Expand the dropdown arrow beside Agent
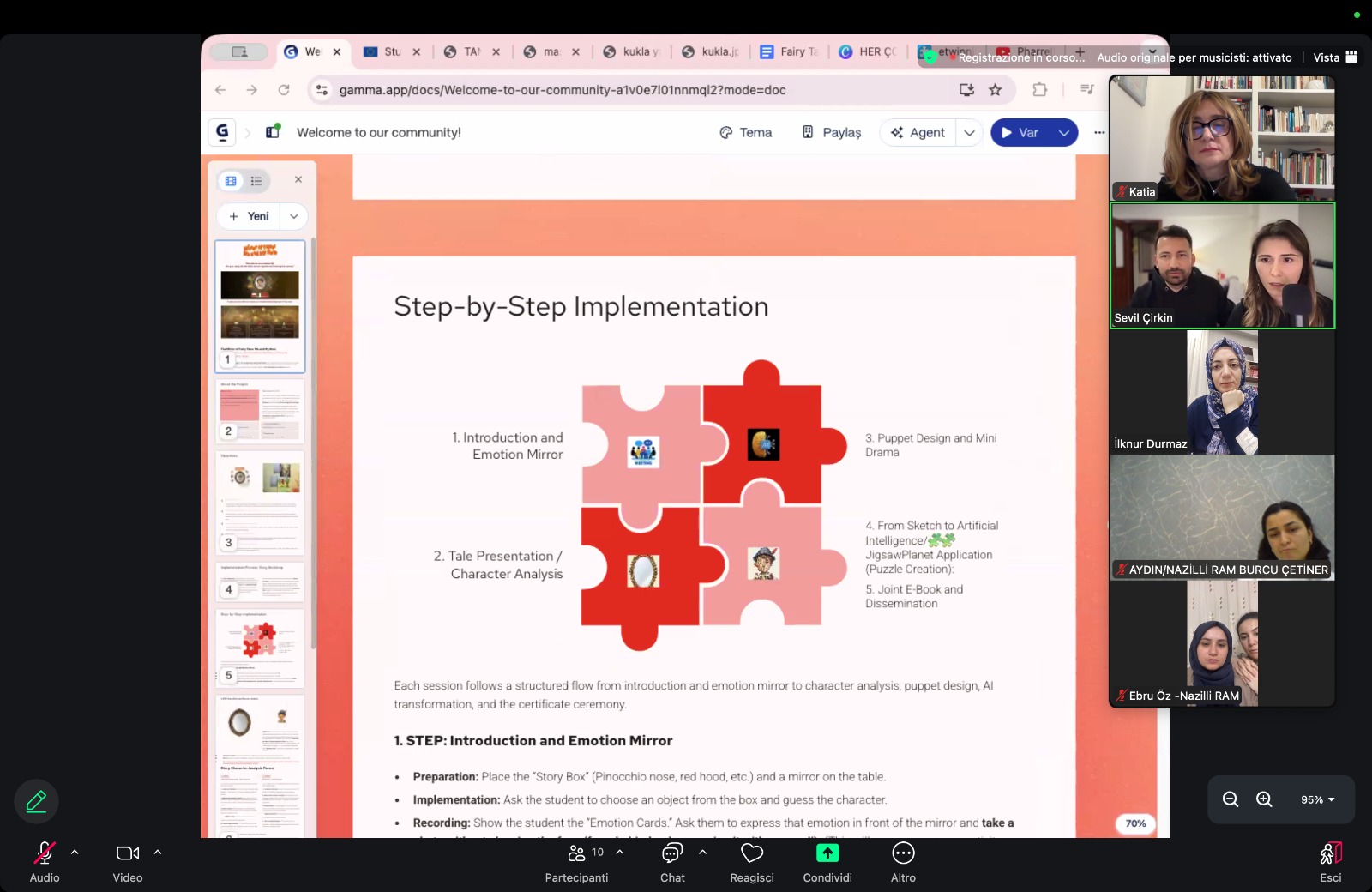 click(969, 132)
